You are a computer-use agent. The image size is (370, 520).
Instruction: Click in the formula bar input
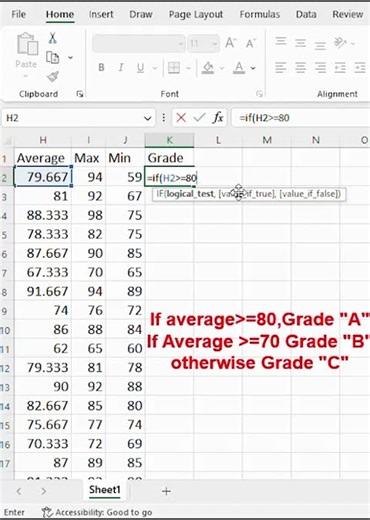click(301, 118)
